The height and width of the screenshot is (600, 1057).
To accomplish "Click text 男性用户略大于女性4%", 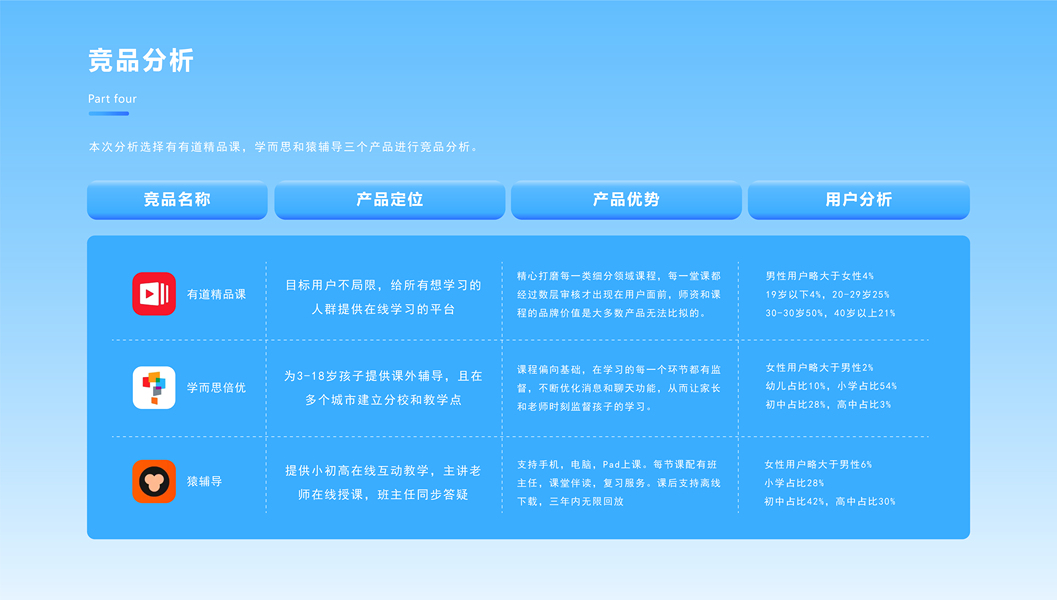I will point(820,276).
